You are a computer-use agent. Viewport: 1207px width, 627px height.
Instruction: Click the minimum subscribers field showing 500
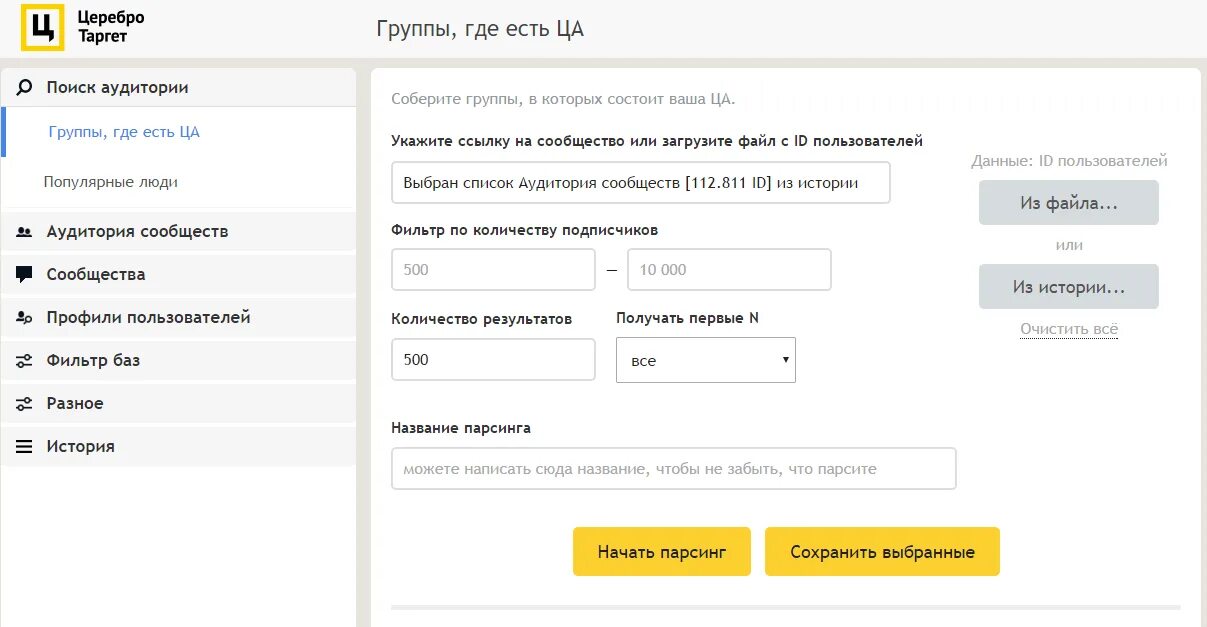[x=493, y=269]
